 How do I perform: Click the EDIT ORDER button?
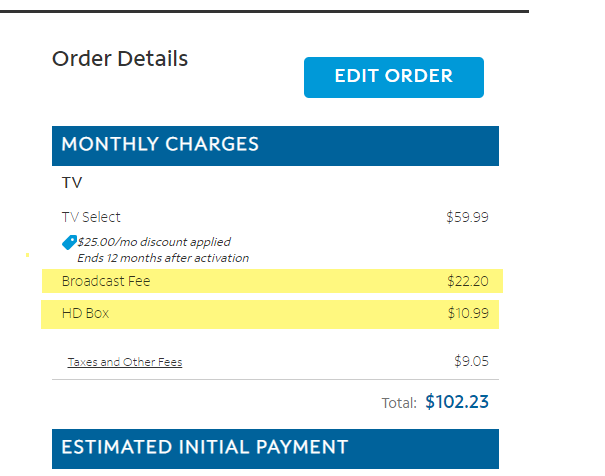[393, 77]
